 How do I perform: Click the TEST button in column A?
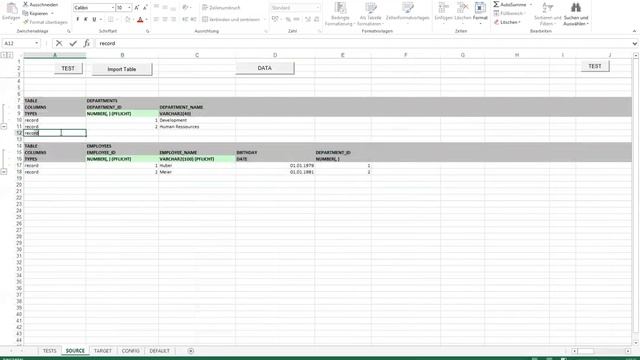pos(68,69)
